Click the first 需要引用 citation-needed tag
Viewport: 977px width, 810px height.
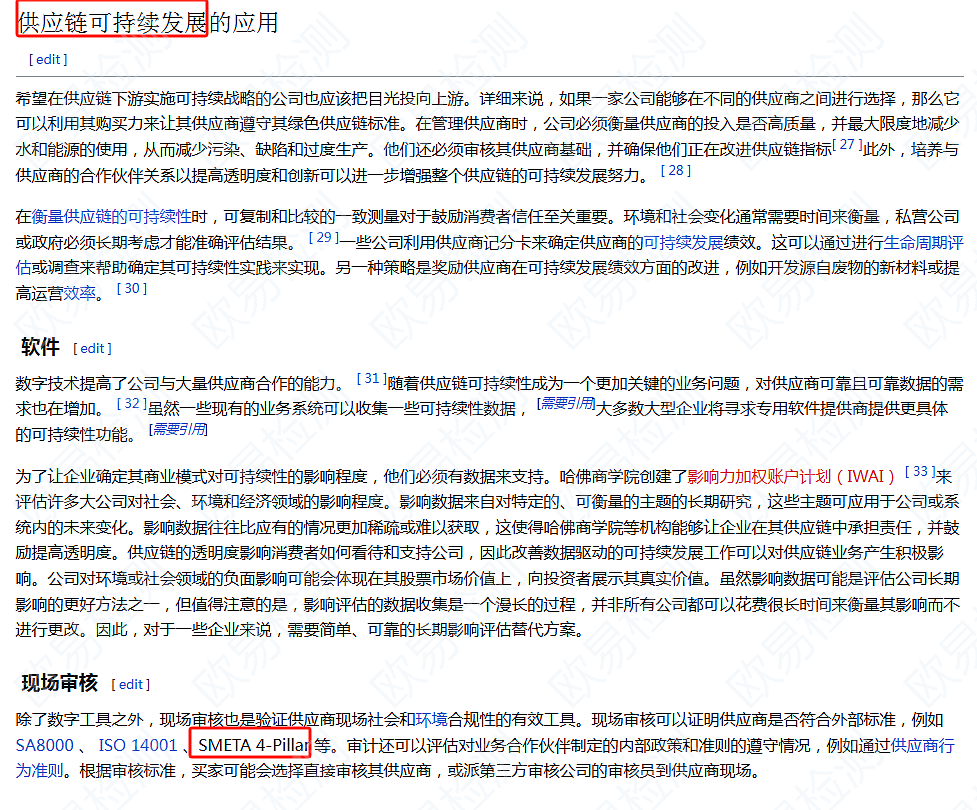pos(566,404)
